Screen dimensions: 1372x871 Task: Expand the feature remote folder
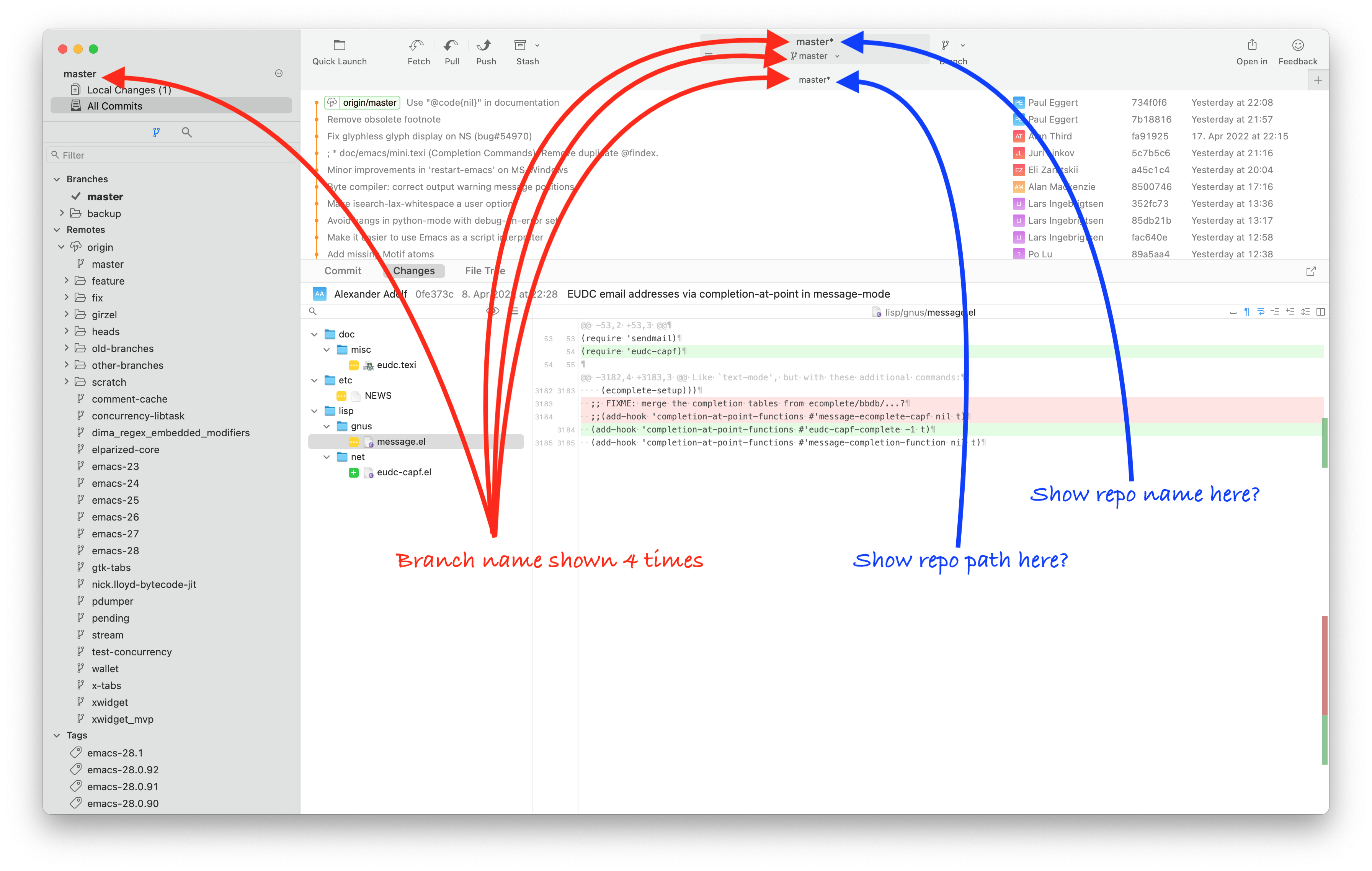coord(66,280)
